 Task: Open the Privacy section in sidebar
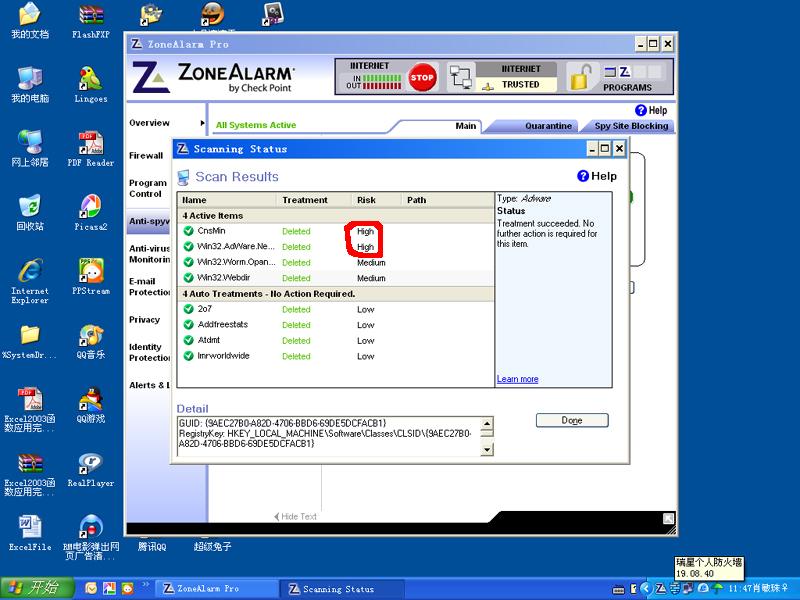coord(144,319)
